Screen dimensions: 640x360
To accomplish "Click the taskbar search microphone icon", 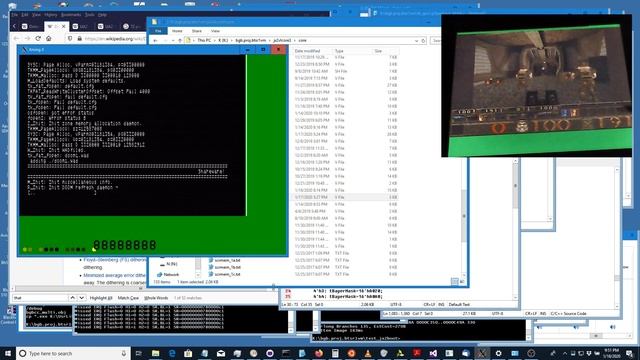I will coord(123,353).
